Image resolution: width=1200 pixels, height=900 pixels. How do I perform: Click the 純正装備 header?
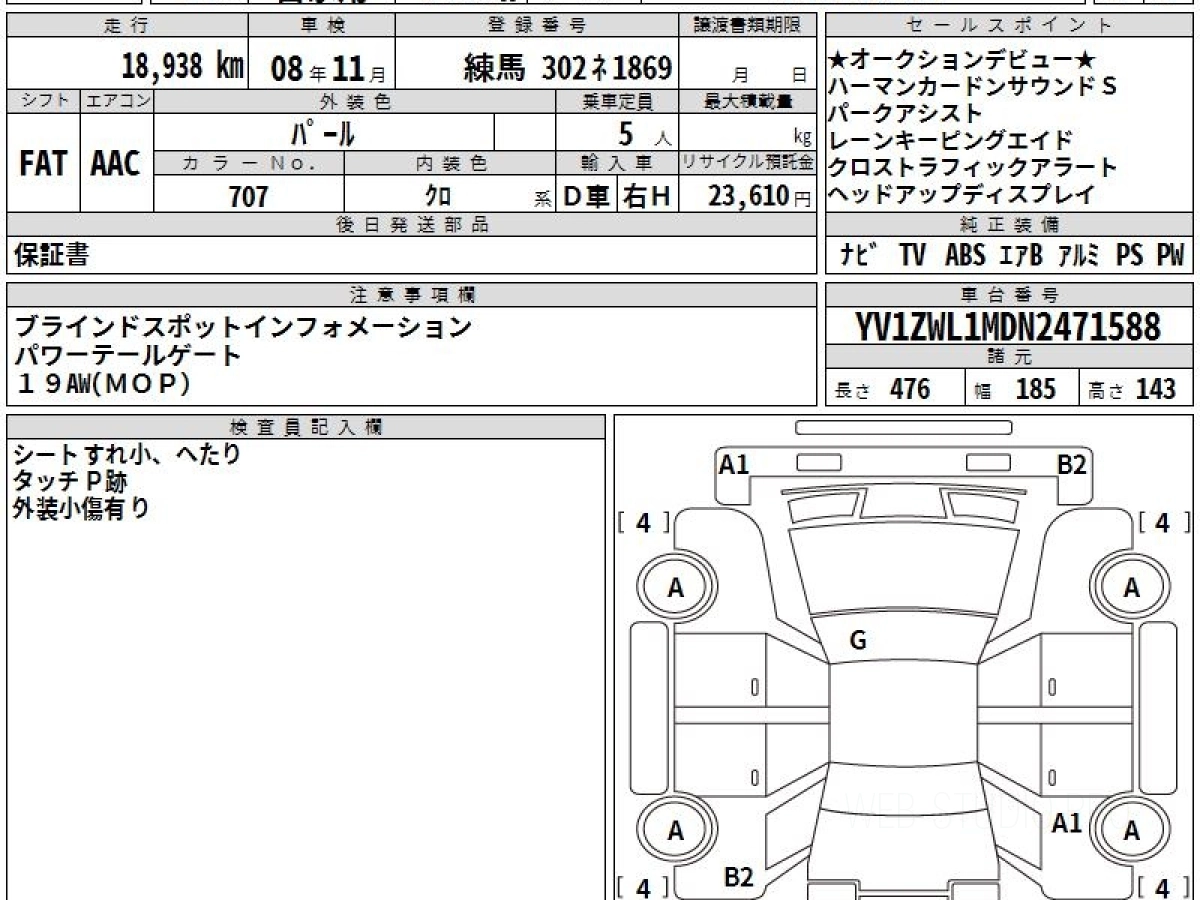[1009, 225]
